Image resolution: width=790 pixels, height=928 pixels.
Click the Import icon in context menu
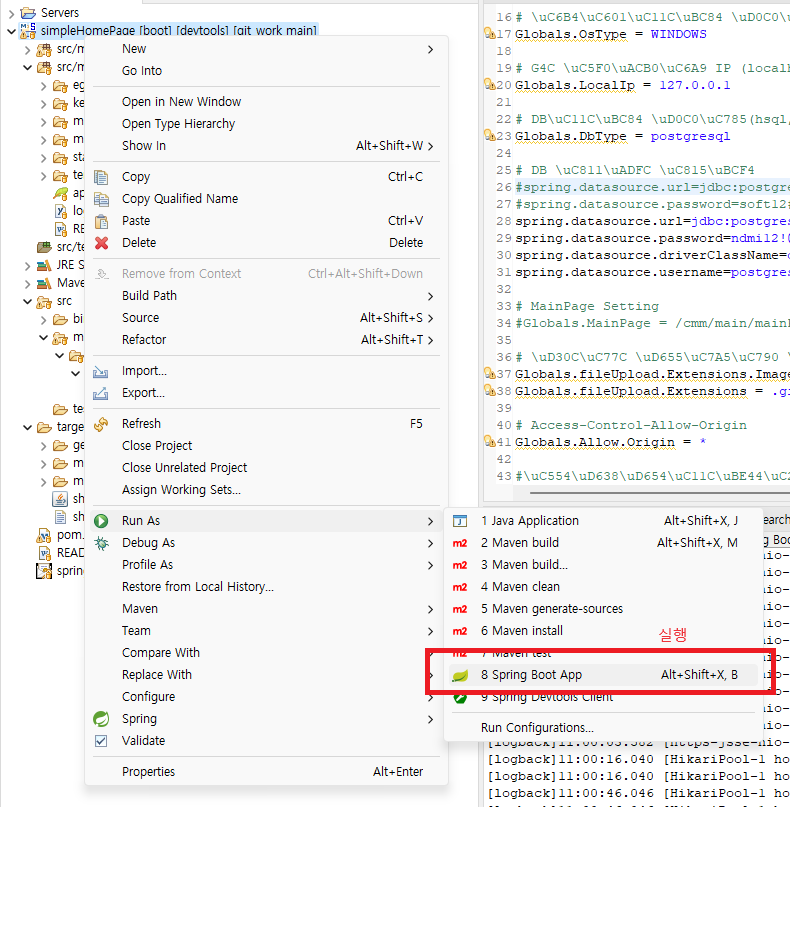[101, 371]
